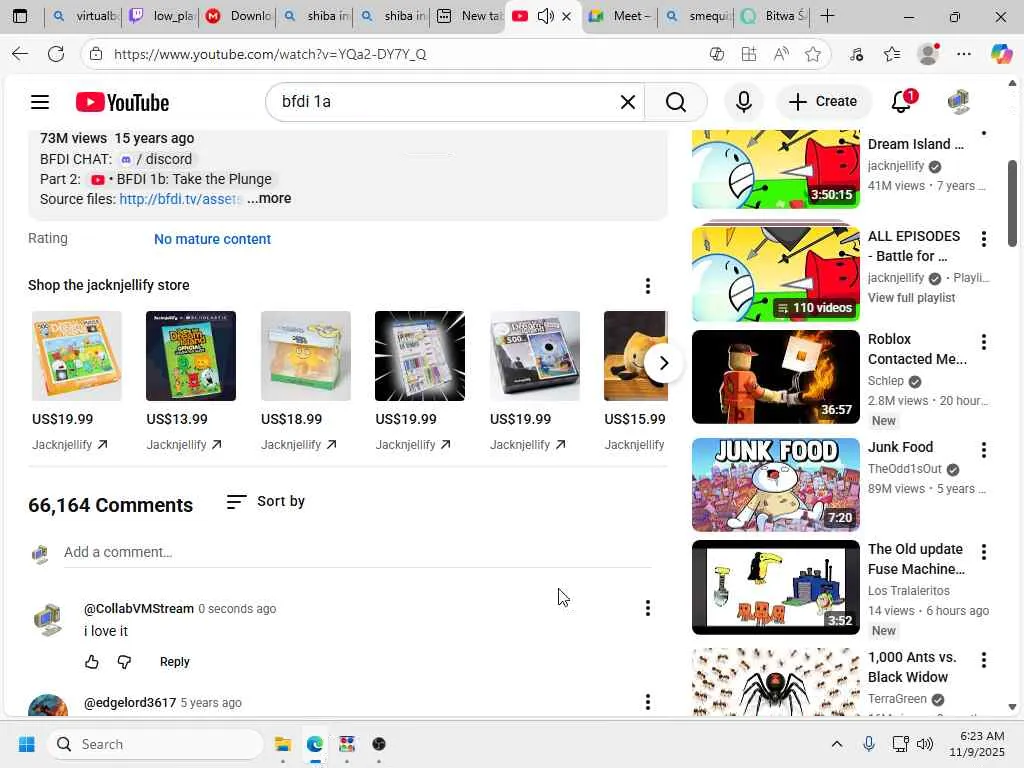Open the taskbar microphone tray icon
Image resolution: width=1024 pixels, height=768 pixels.
[869, 744]
